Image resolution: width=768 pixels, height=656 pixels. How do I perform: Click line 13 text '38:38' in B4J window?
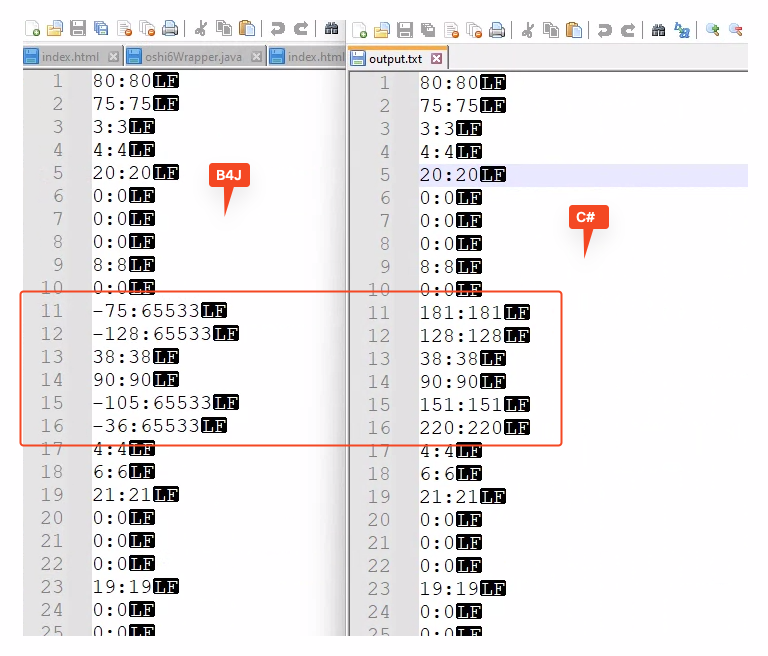(x=122, y=357)
